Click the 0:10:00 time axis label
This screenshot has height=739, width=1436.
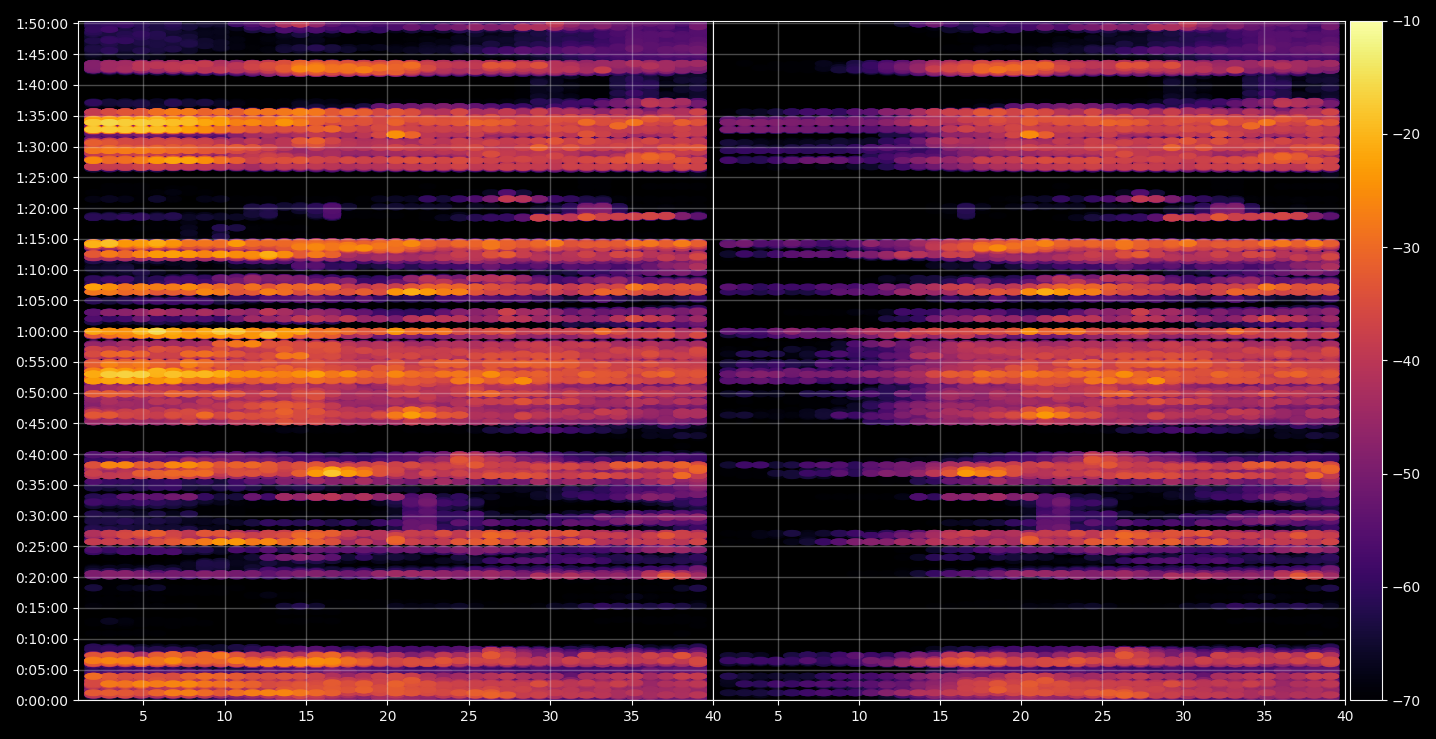(42, 639)
